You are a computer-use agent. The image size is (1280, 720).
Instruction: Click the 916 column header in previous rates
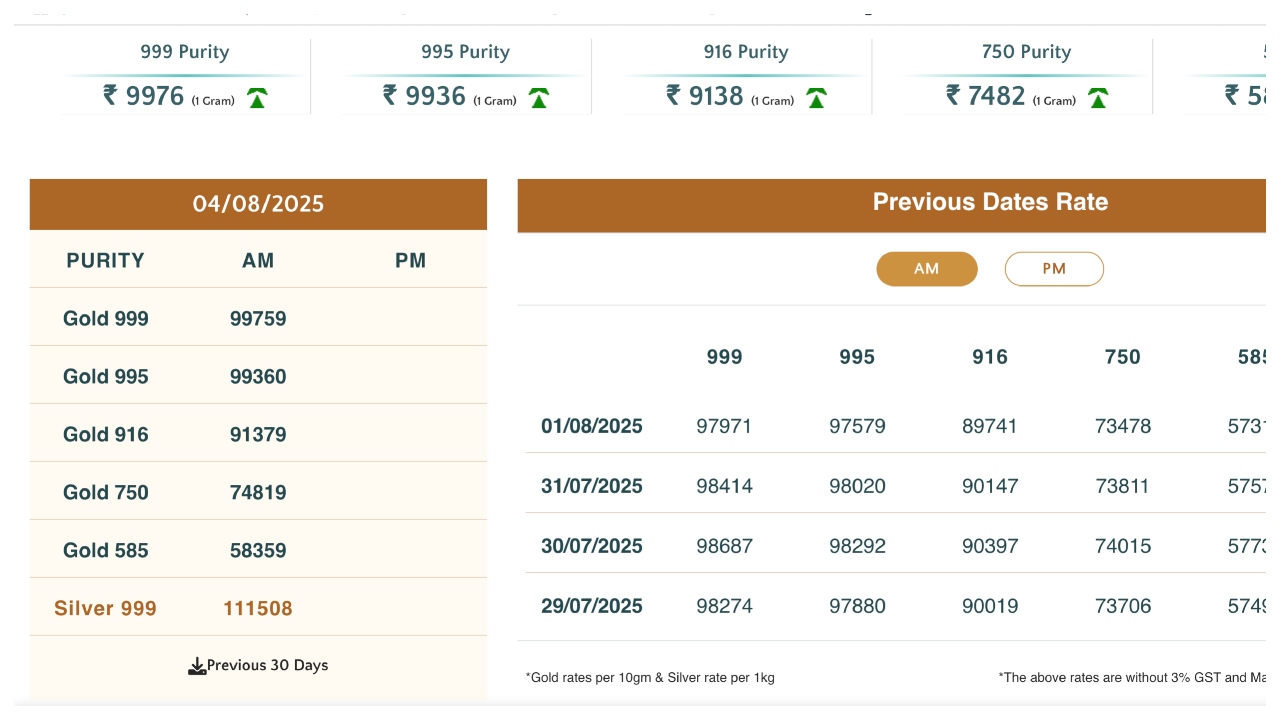[x=990, y=357]
